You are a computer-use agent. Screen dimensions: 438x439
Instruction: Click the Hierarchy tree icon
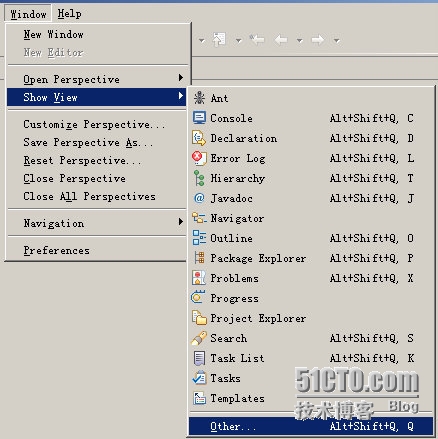(x=199, y=178)
